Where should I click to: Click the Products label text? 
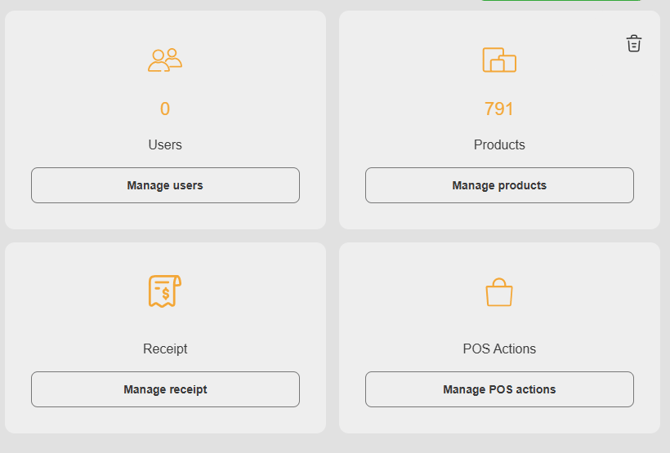pyautogui.click(x=499, y=145)
